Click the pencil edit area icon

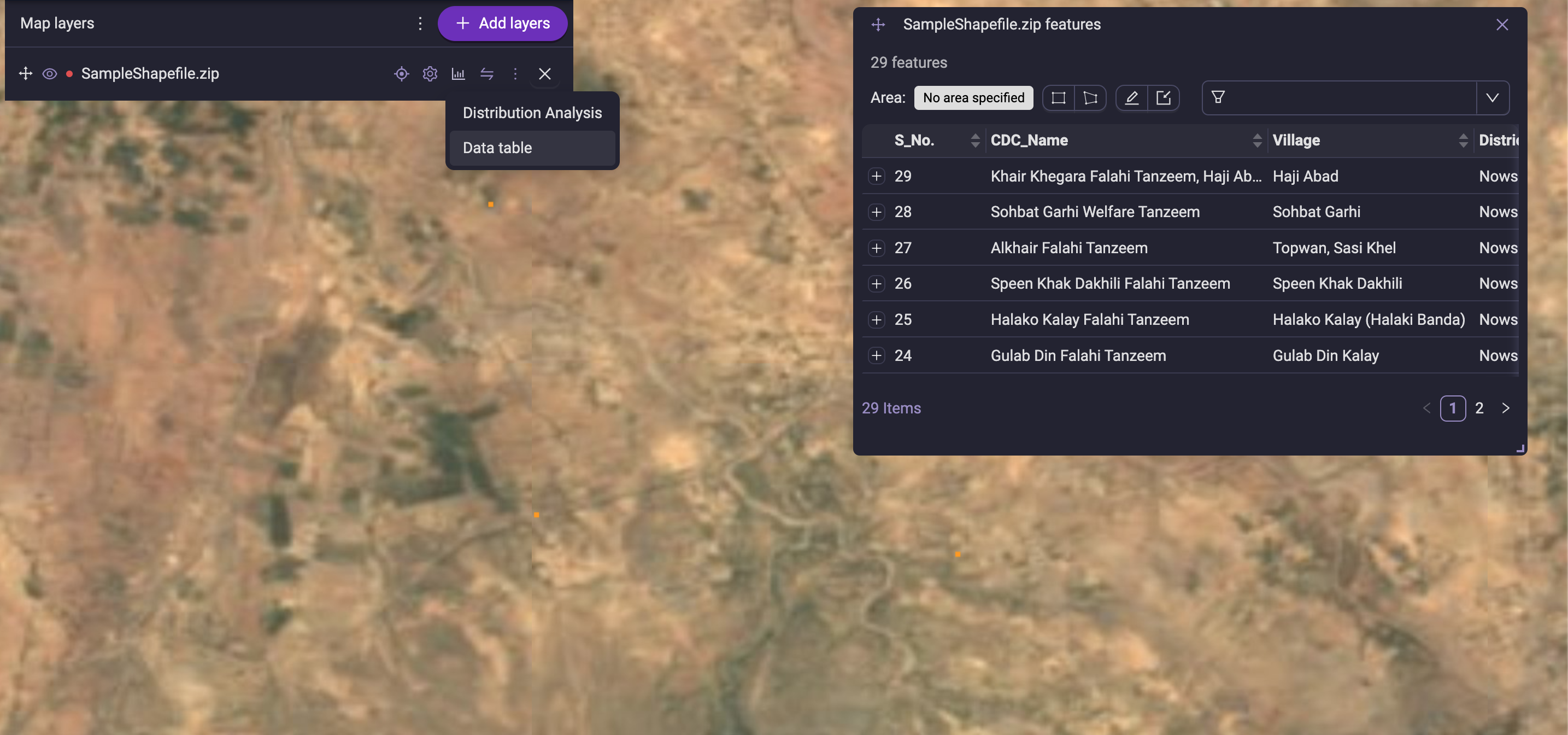point(1131,98)
